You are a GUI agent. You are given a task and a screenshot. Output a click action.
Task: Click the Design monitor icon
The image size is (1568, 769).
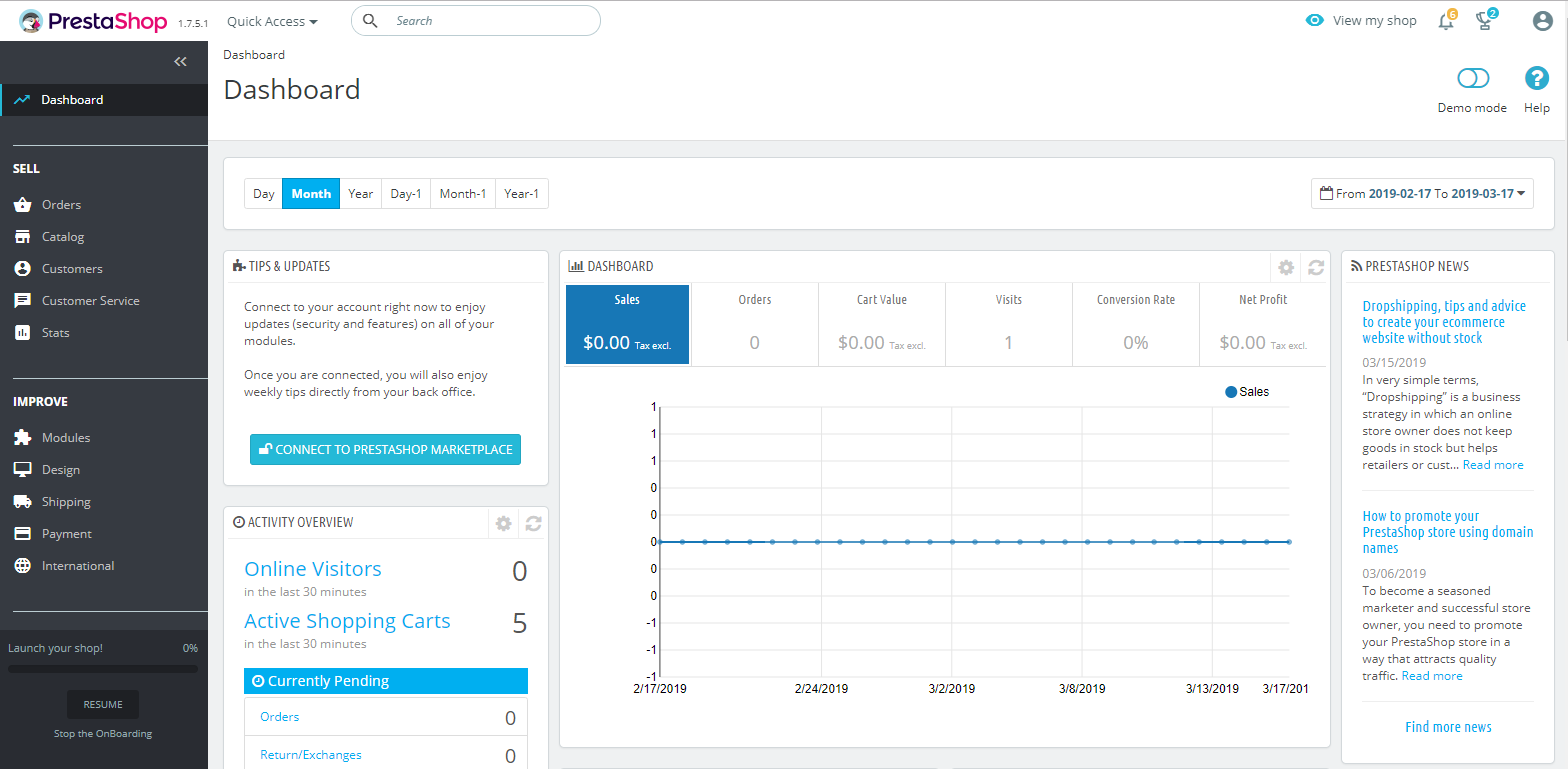pyautogui.click(x=22, y=470)
